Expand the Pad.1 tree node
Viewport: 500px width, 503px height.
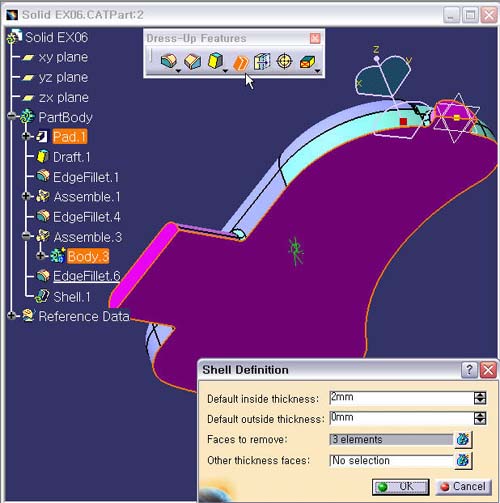click(26, 136)
